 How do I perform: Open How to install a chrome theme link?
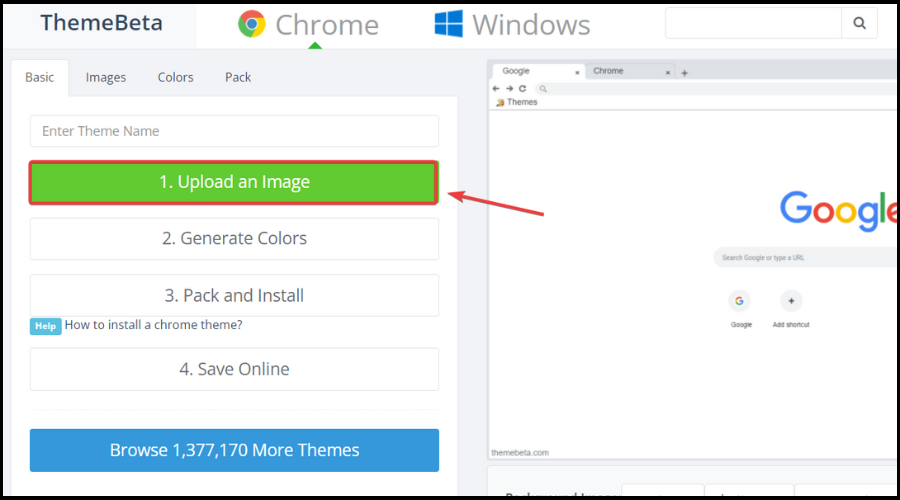coord(153,325)
